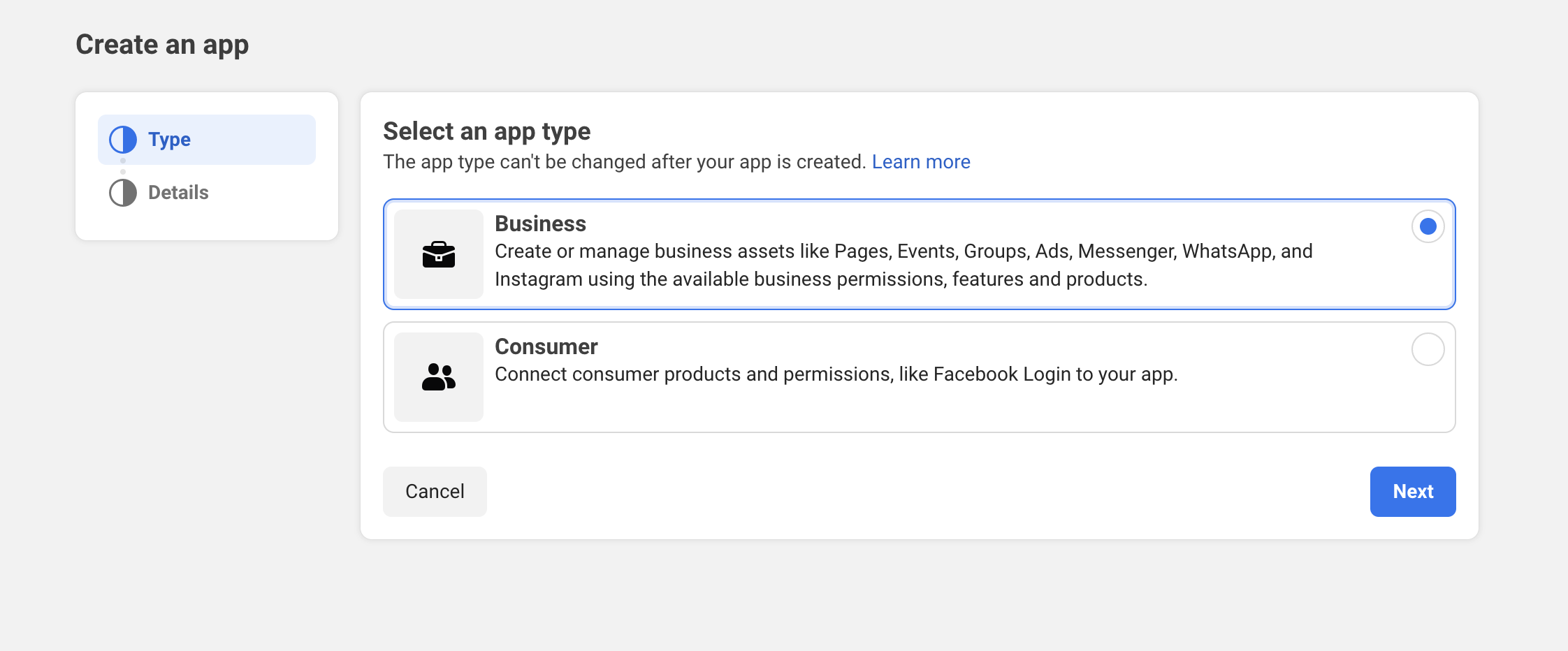
Task: Click the Consumer label text
Action: pyautogui.click(x=546, y=346)
